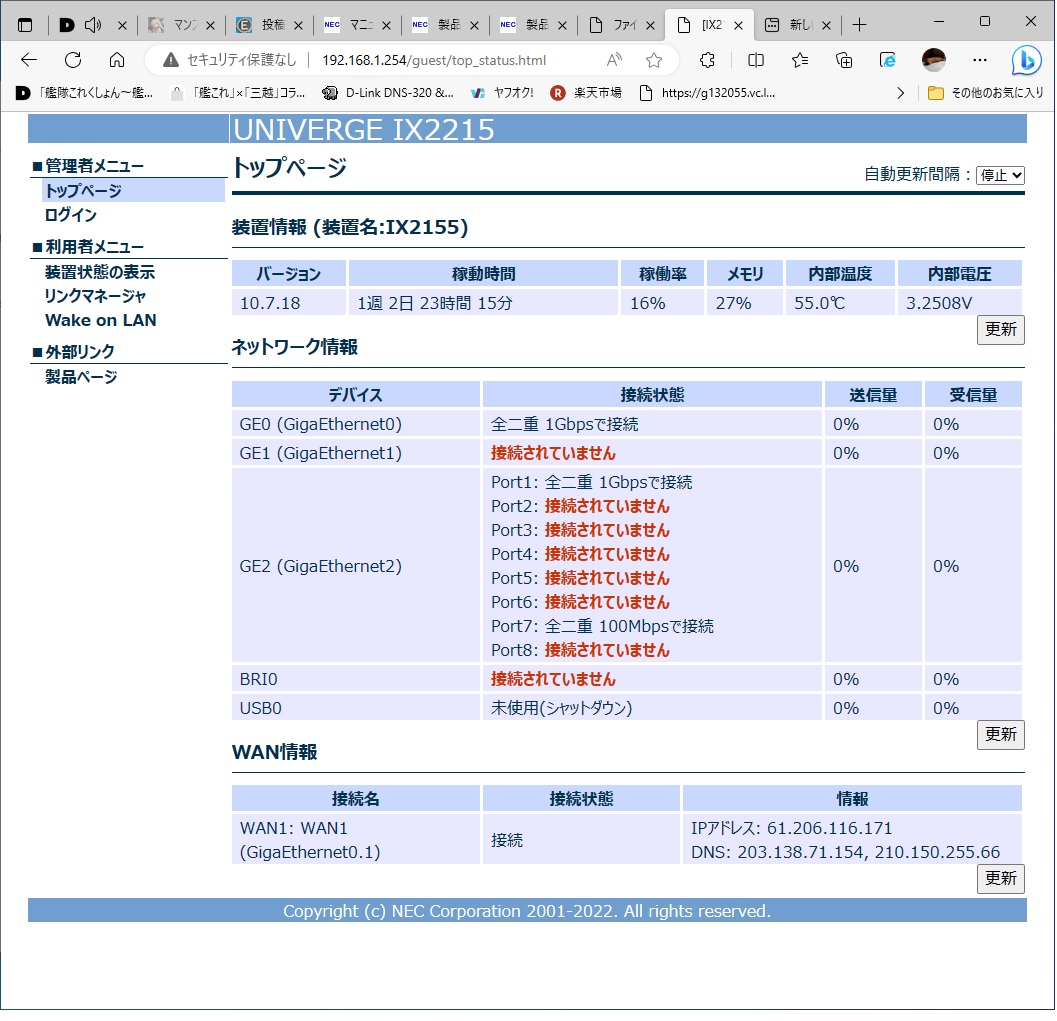Click the UNIVERGE IX2215 header title
1057x1021 pixels.
pos(363,129)
